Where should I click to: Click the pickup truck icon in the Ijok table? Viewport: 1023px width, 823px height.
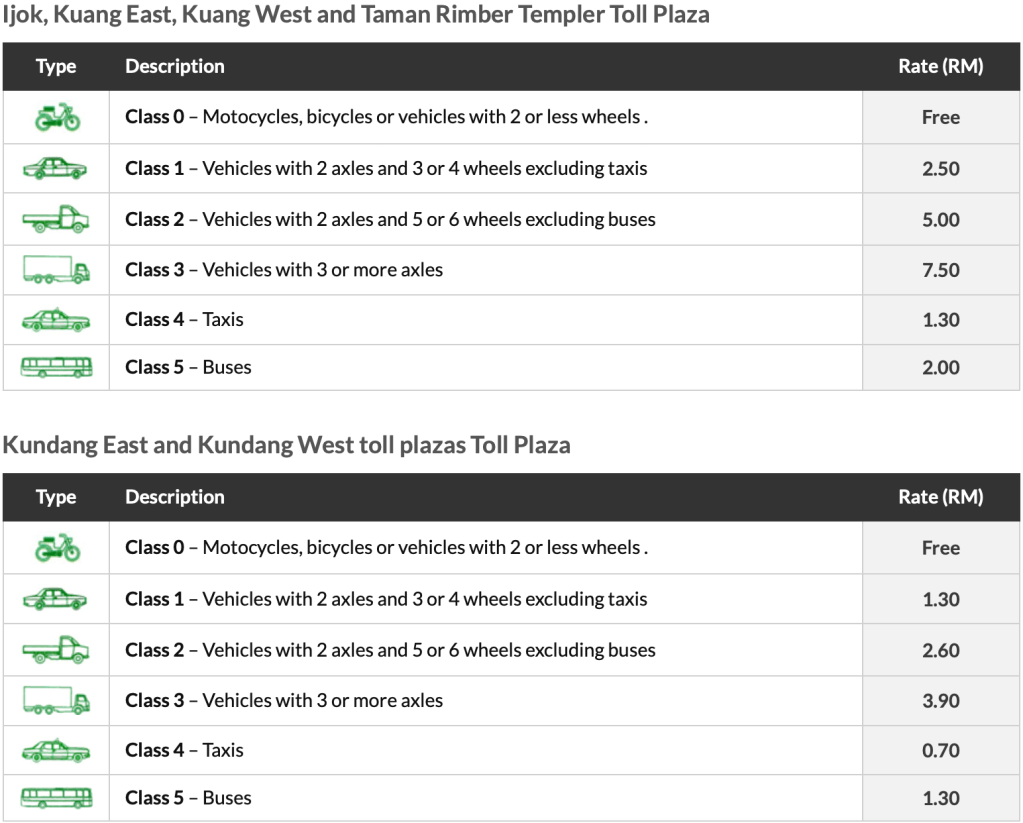pyautogui.click(x=56, y=219)
